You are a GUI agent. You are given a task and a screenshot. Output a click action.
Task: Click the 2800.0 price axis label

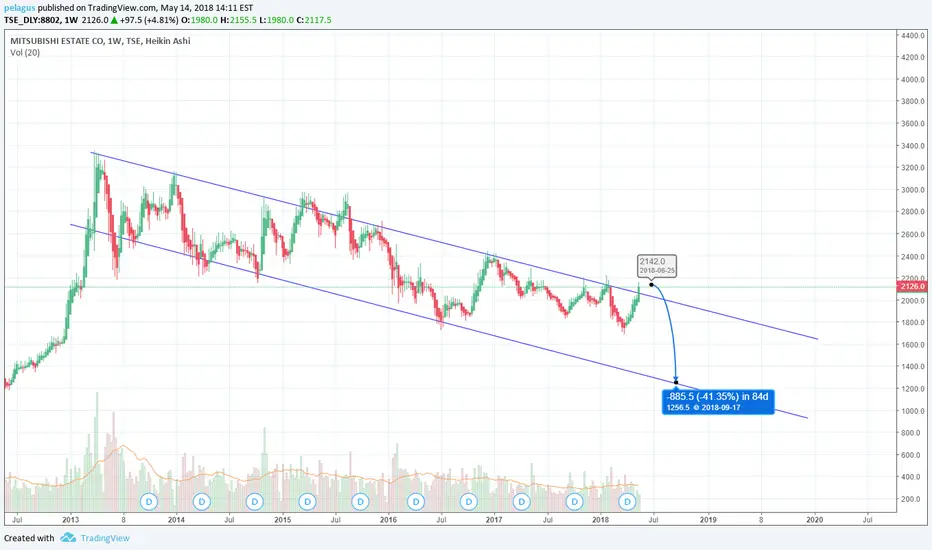[x=912, y=212]
